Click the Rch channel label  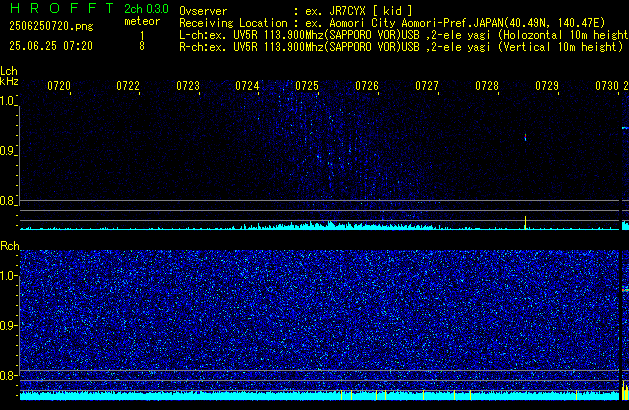coord(10,246)
